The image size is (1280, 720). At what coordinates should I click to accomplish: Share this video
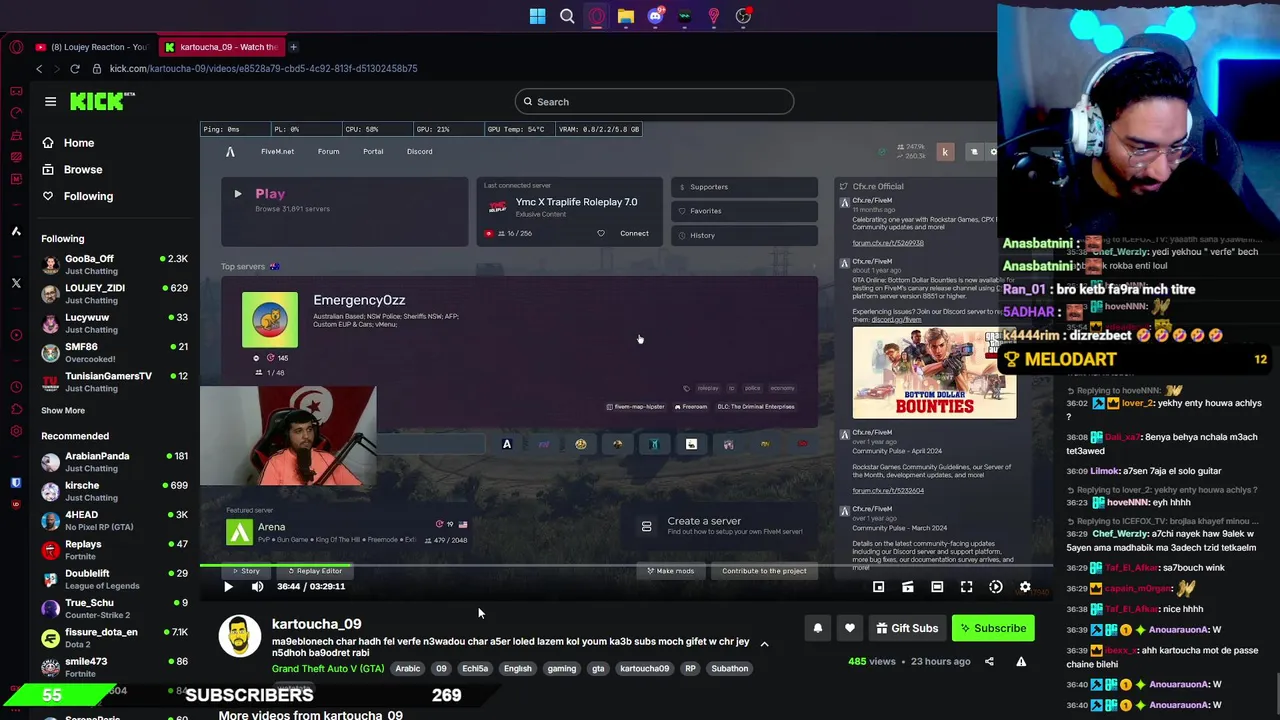coord(989,661)
